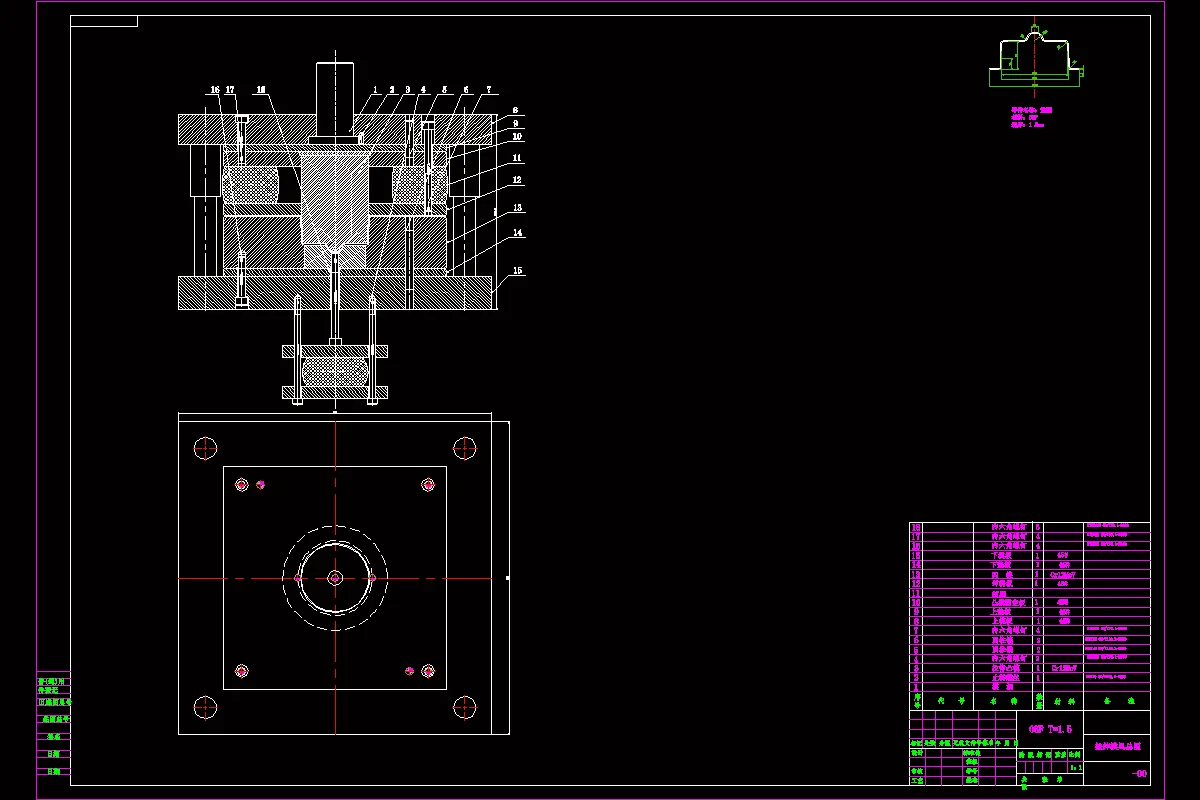Select 45# material cell in parts row 15
Screen dimensions: 1200x800
[1063, 555]
